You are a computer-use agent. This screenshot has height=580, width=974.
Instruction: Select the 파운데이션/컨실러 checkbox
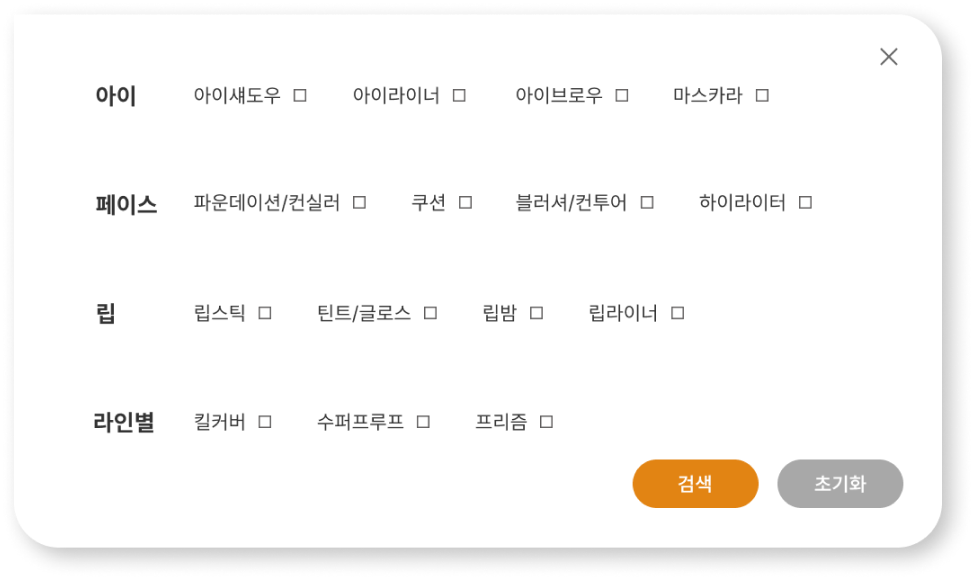[x=360, y=202]
